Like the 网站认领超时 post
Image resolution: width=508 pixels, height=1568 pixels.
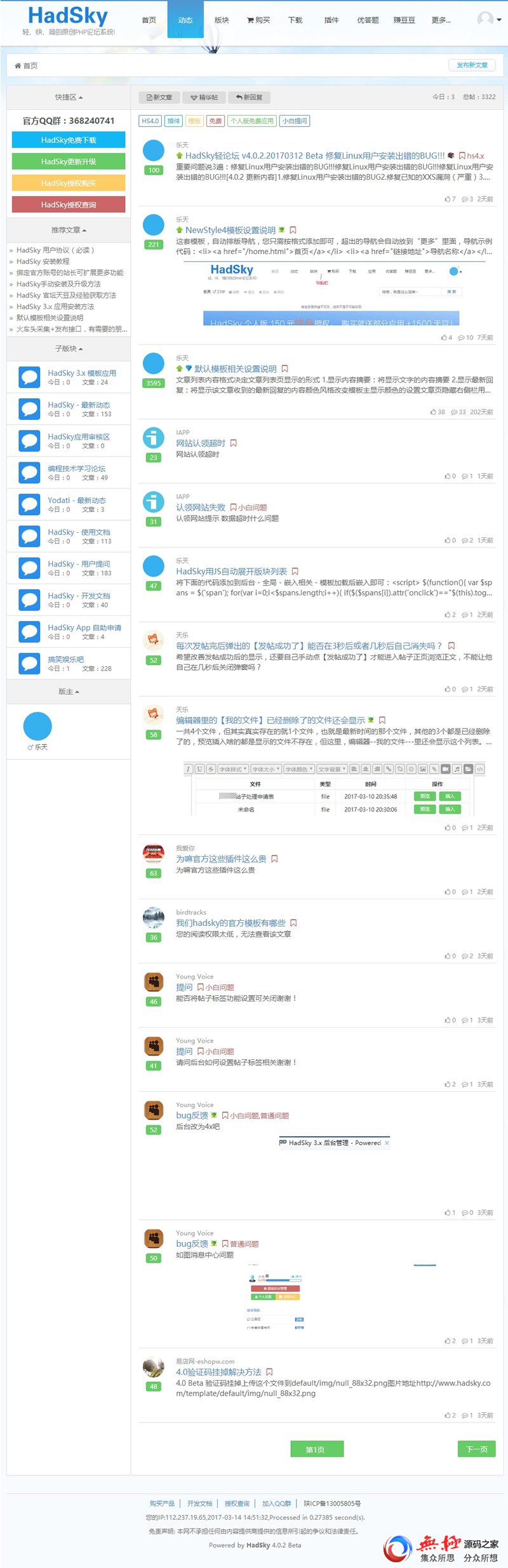(447, 476)
